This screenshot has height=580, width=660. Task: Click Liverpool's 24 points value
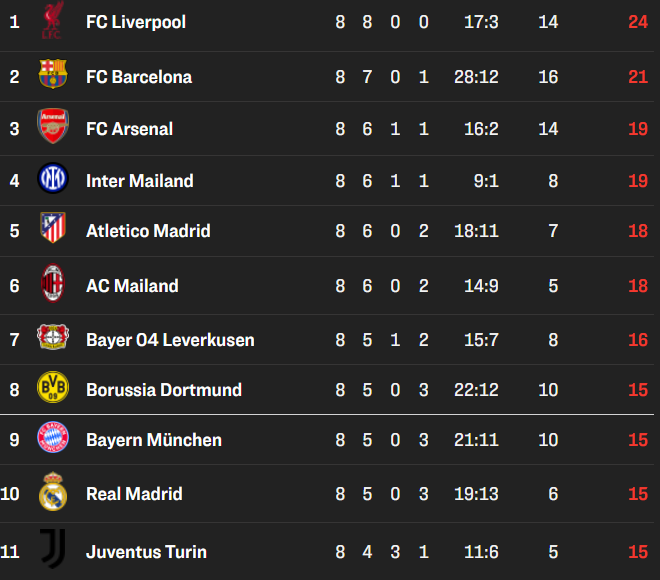638,22
